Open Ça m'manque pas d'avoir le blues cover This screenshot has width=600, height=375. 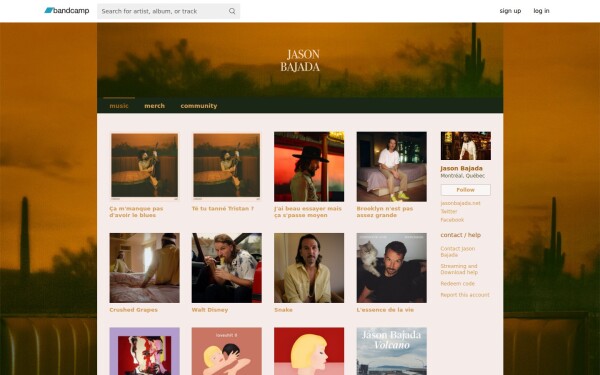coord(144,166)
